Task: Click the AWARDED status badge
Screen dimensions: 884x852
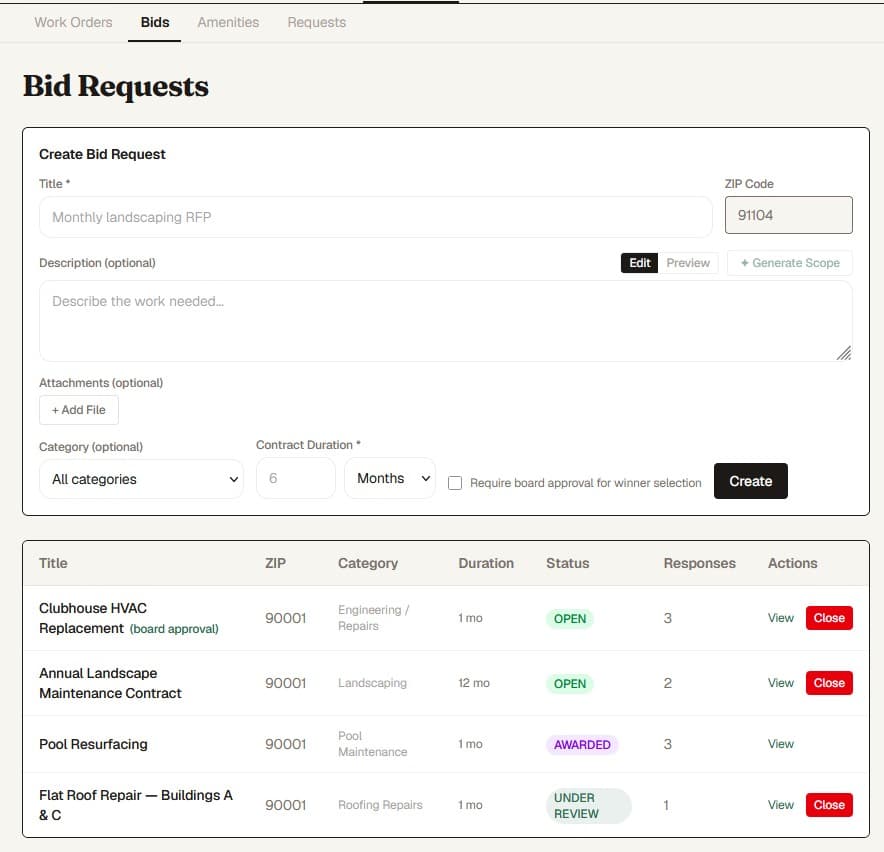Action: coord(582,744)
